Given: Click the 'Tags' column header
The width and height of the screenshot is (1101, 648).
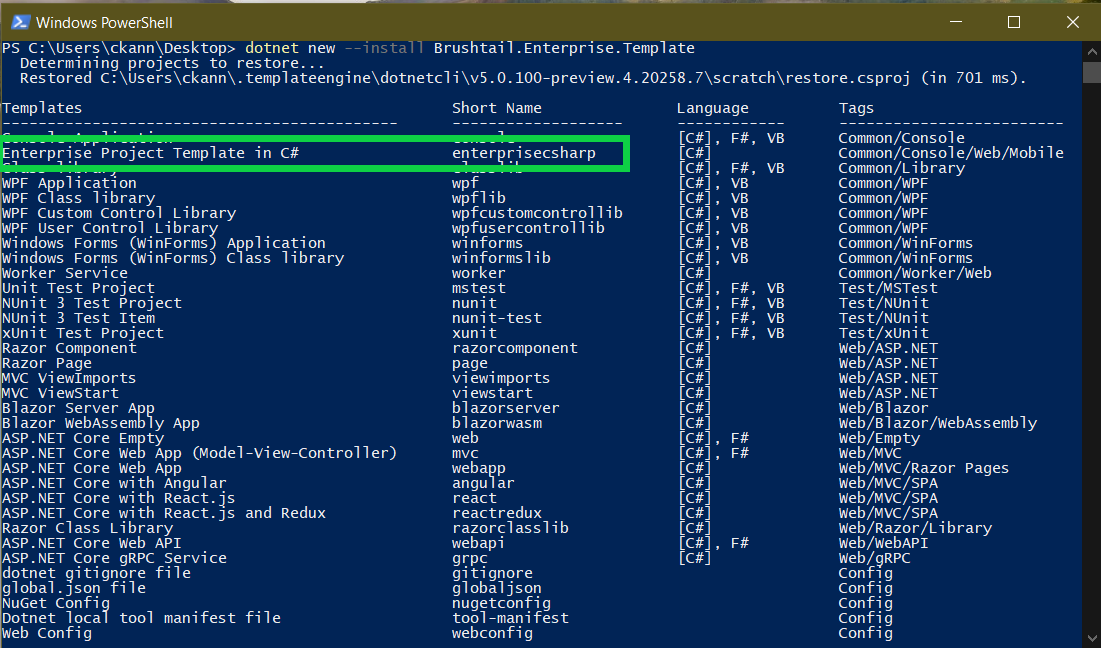Looking at the screenshot, I should pyautogui.click(x=856, y=109).
